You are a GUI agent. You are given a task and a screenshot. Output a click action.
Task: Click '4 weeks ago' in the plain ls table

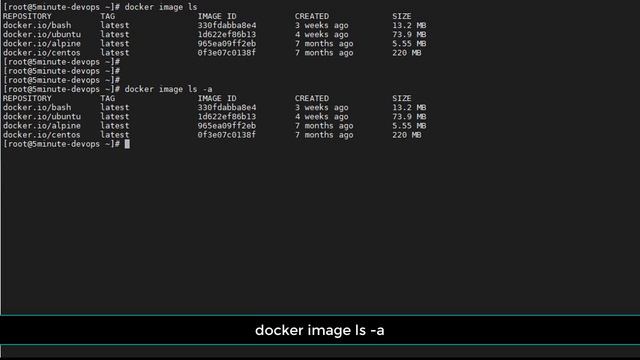[x=322, y=35]
